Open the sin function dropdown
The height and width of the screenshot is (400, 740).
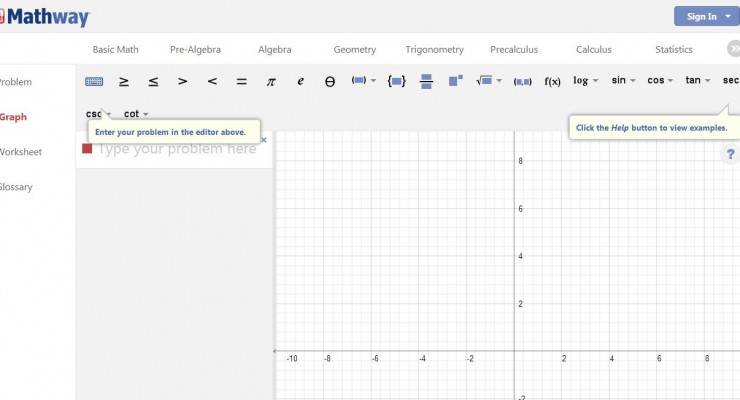[624, 80]
